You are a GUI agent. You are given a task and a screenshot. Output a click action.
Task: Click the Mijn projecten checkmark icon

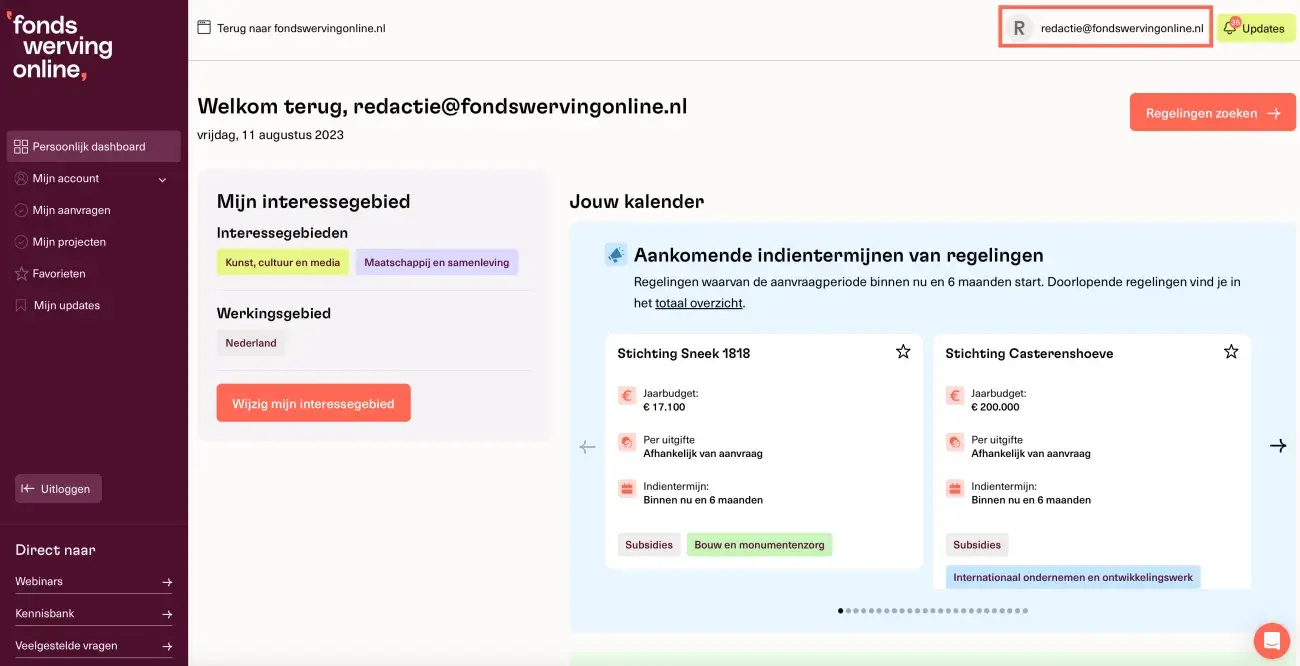pos(21,242)
